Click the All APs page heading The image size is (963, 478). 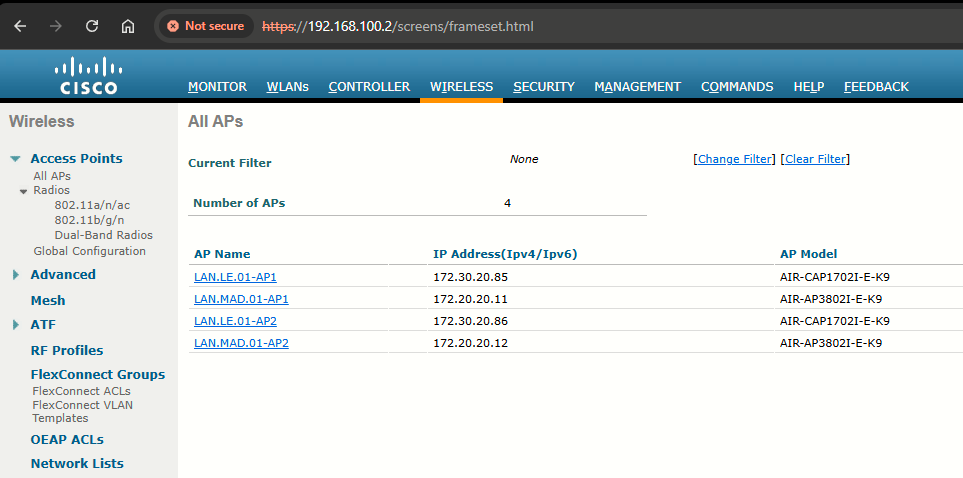click(x=216, y=122)
